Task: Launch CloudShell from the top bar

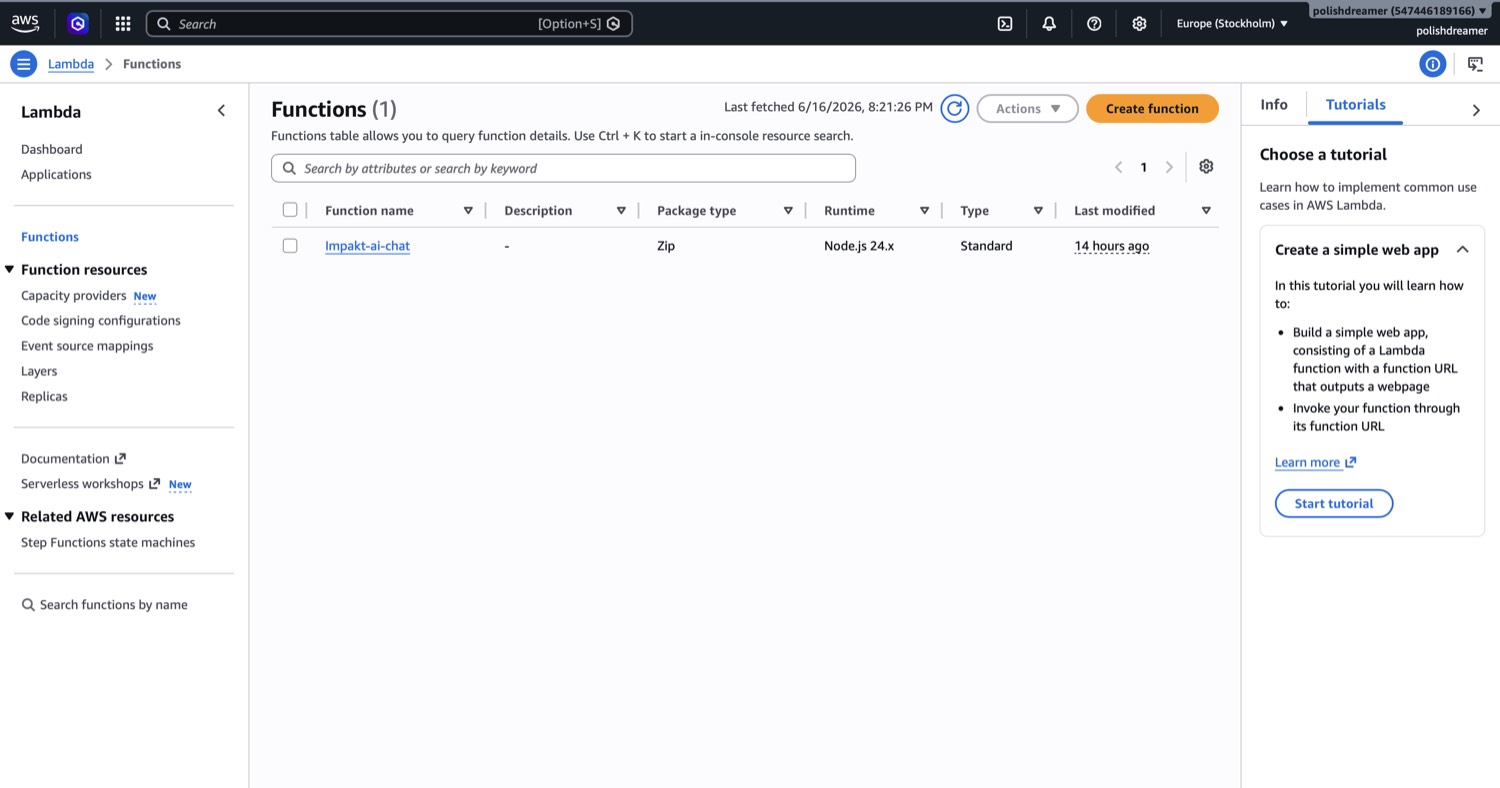Action: click(1005, 24)
